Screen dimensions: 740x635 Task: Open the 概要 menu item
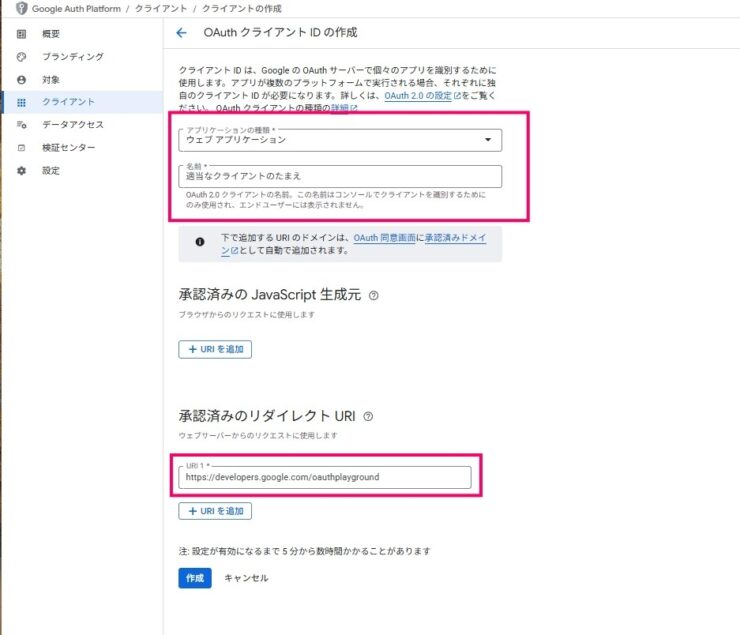coord(51,34)
